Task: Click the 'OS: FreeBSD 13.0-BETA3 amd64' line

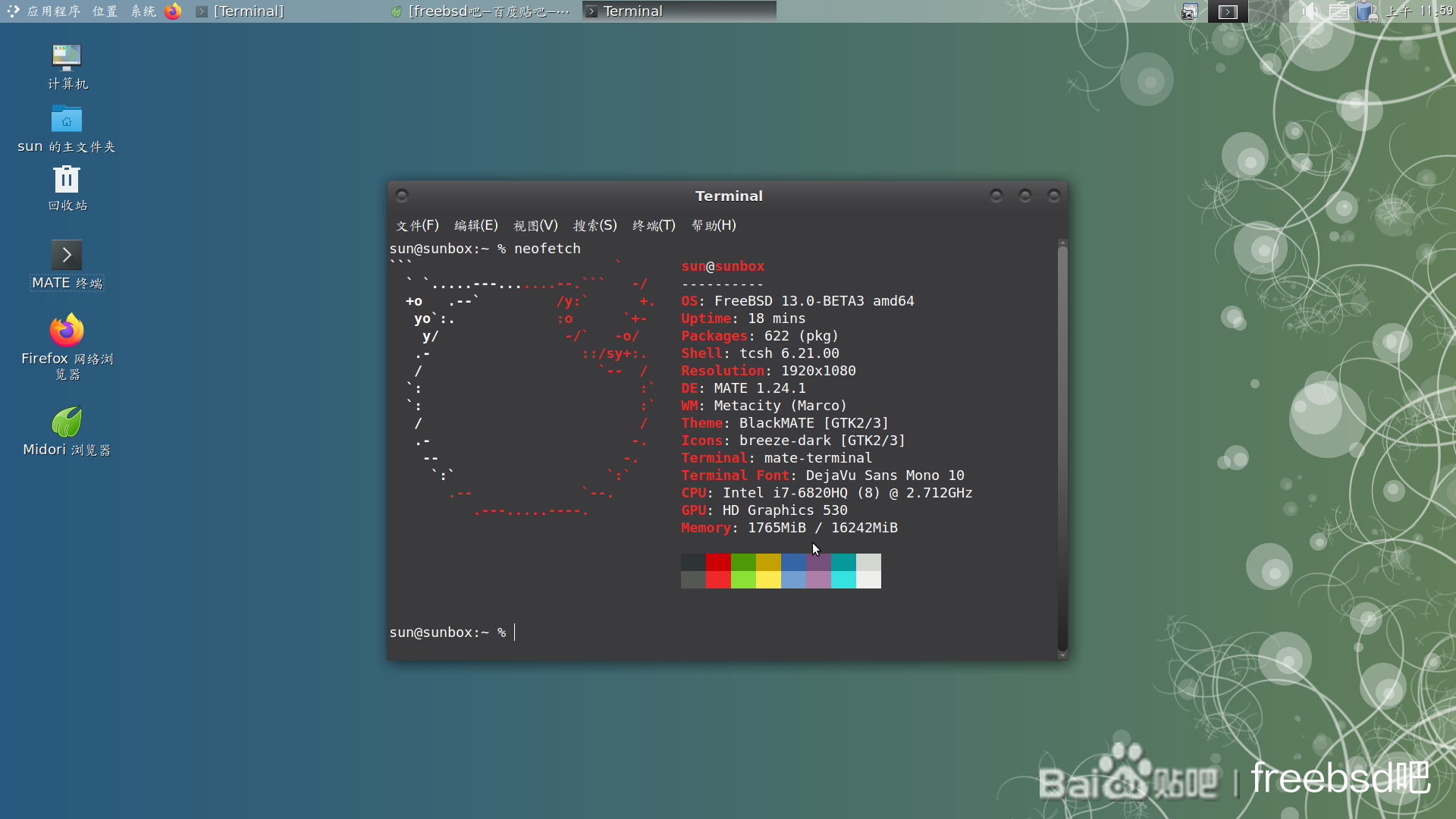Action: tap(798, 301)
